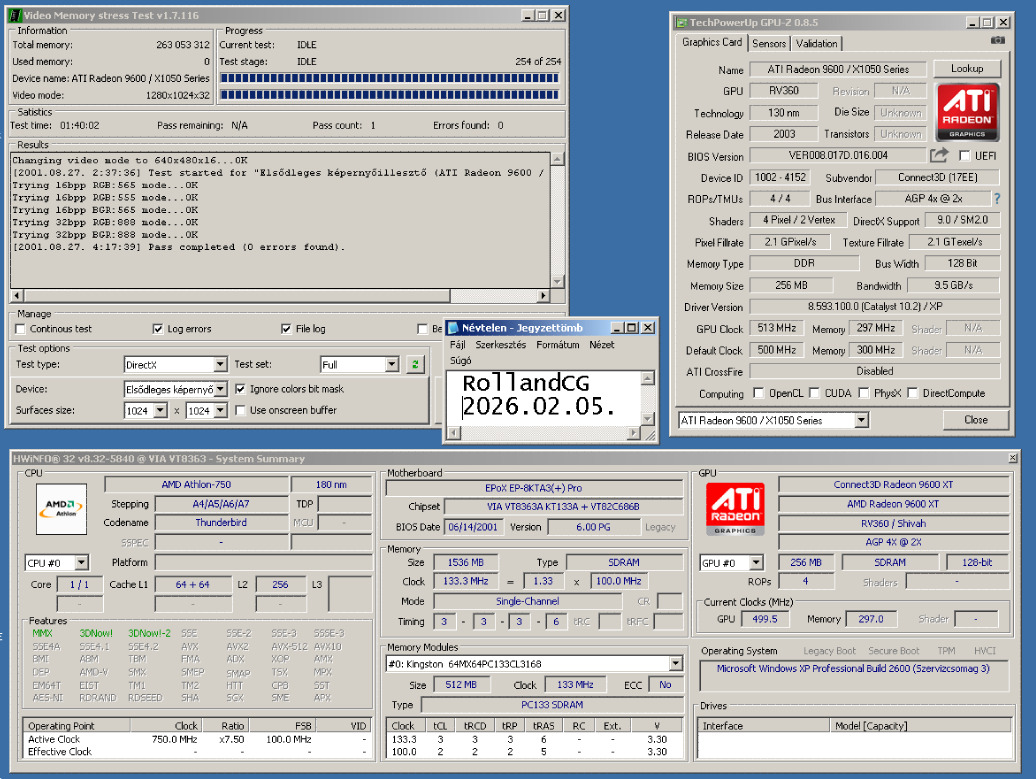The image size is (1036, 779).
Task: Toggle the UEFI checkbox in GPU-Z
Action: (x=964, y=156)
